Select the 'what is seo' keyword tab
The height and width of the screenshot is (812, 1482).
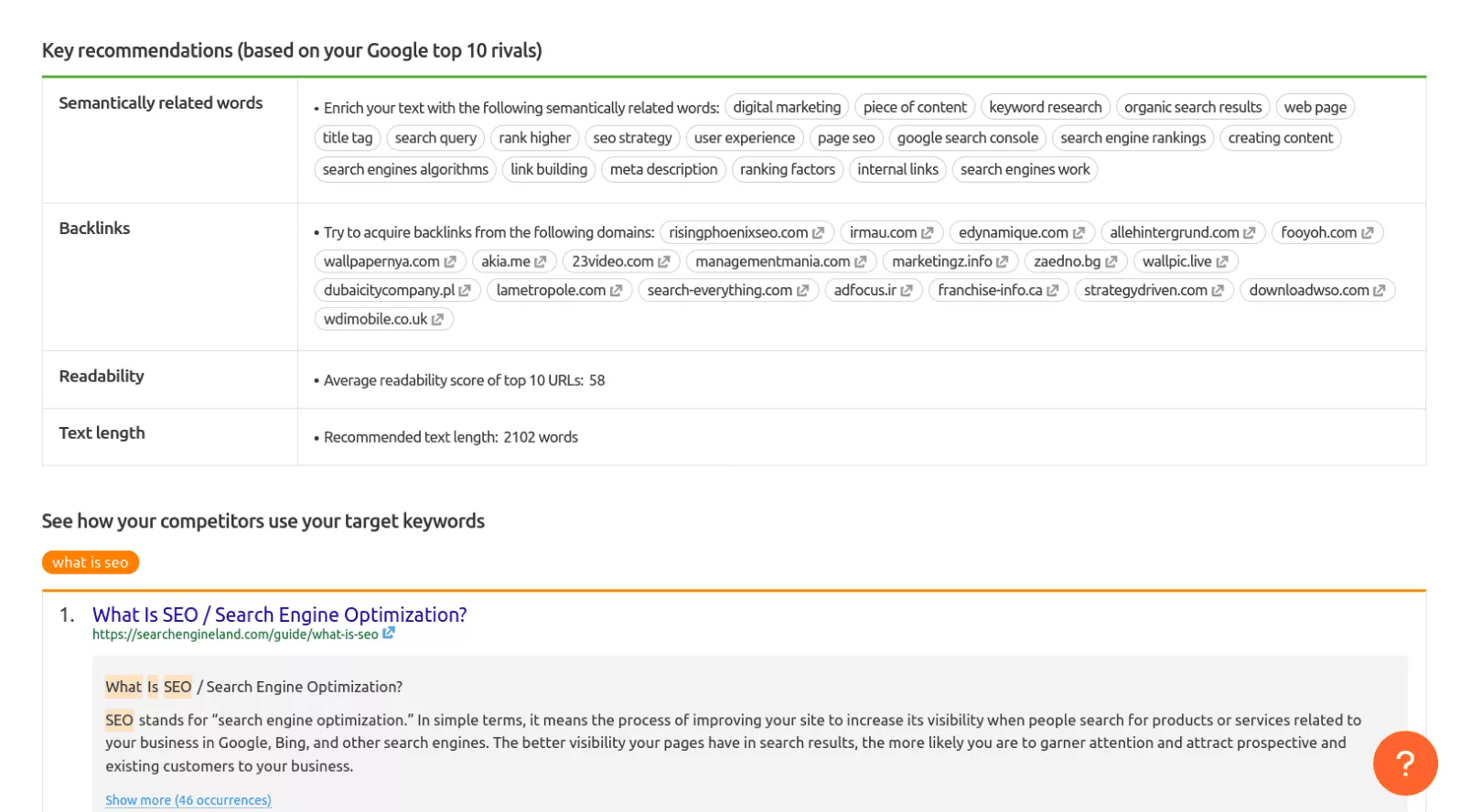91,562
